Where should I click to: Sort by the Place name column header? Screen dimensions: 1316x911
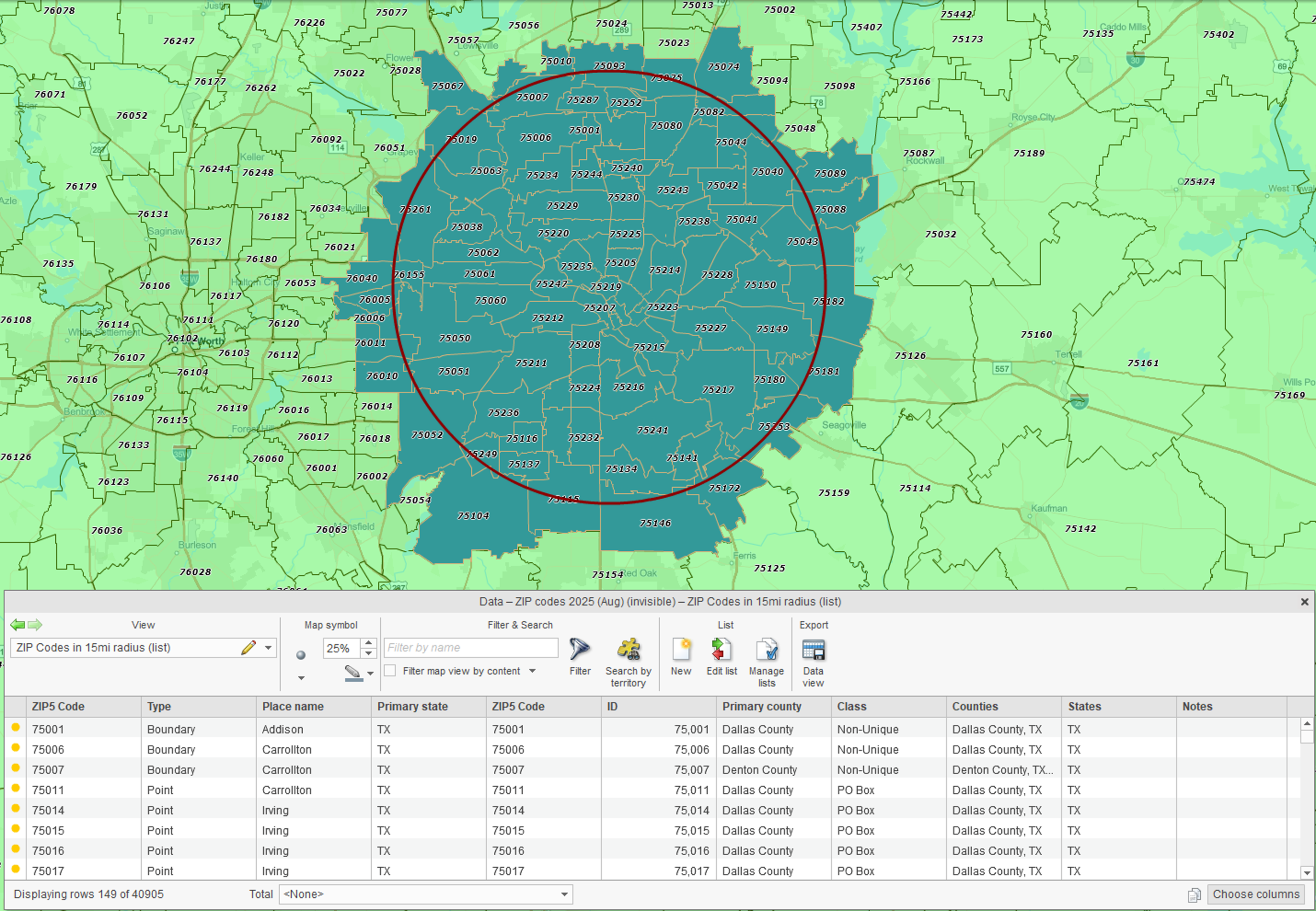[x=293, y=706]
